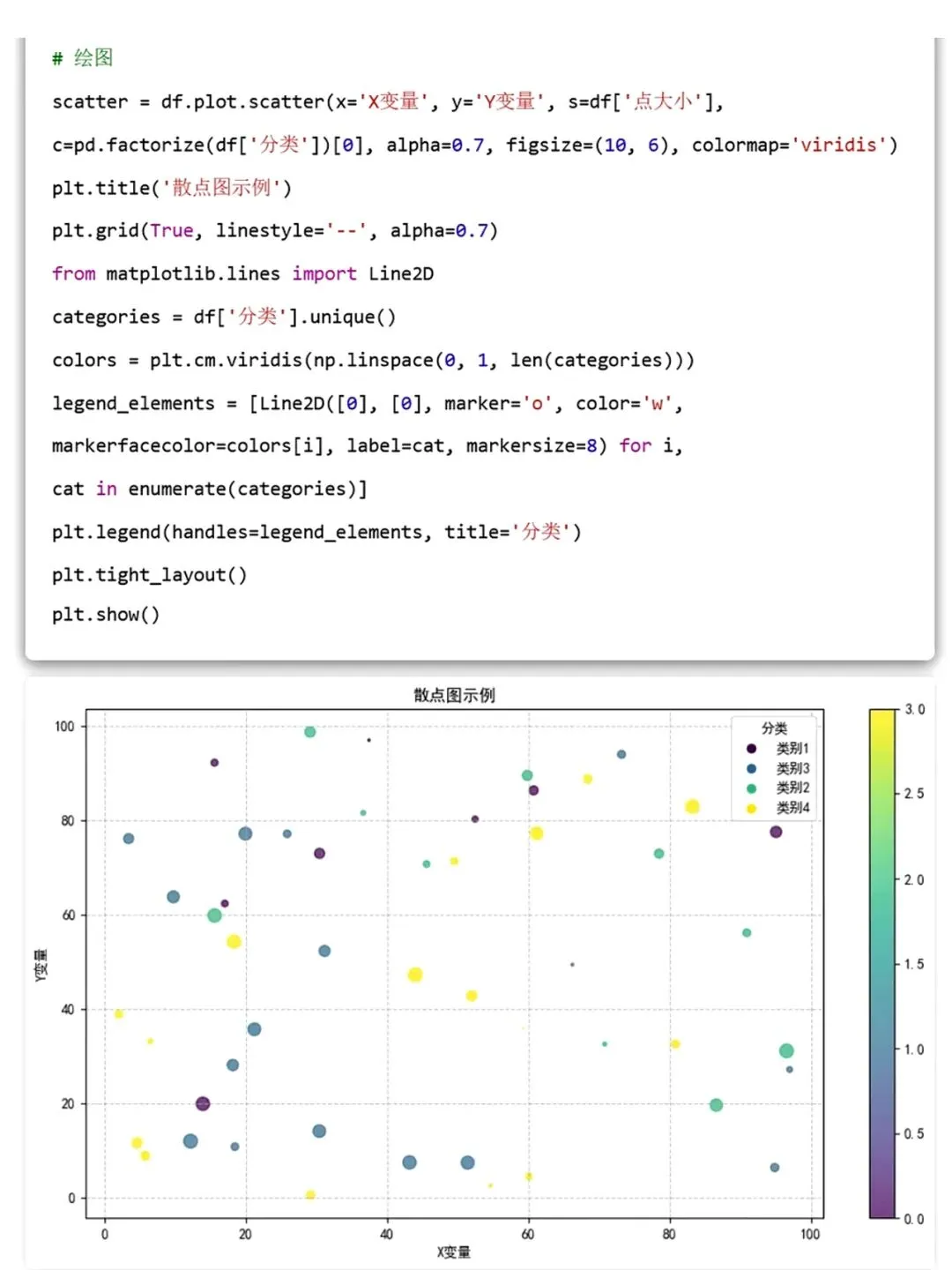Click the yellow 类别4 legend marker
The height and width of the screenshot is (1270, 952).
[x=751, y=808]
